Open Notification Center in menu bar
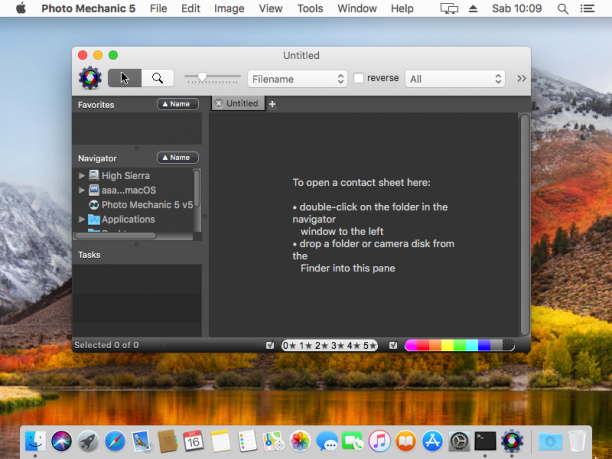This screenshot has width=612, height=459. point(587,8)
